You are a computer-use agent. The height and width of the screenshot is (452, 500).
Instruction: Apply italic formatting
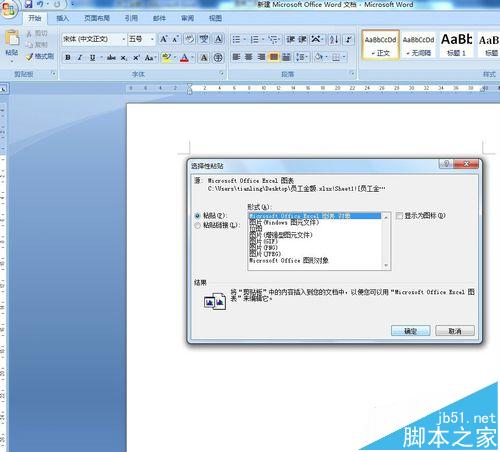(80, 57)
